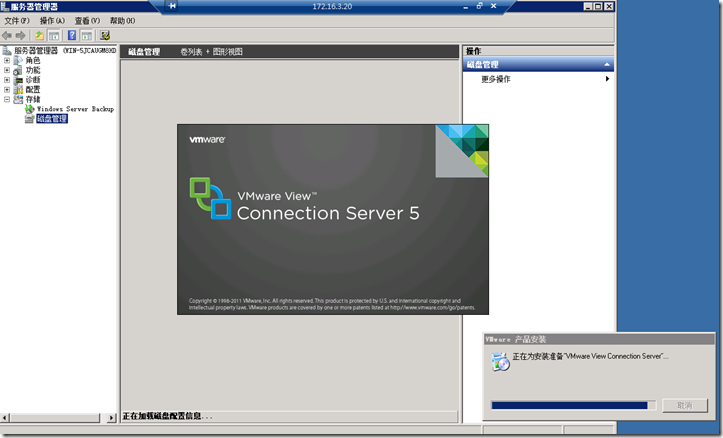723x438 pixels.
Task: Click the Windows Server Backup icon
Action: click(30, 109)
